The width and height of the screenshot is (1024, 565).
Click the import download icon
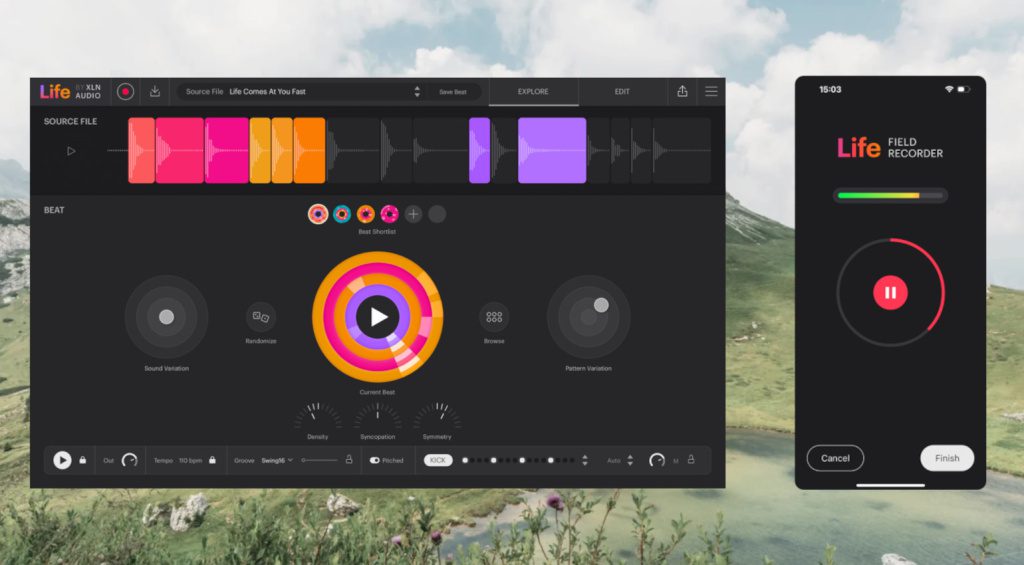click(x=155, y=91)
